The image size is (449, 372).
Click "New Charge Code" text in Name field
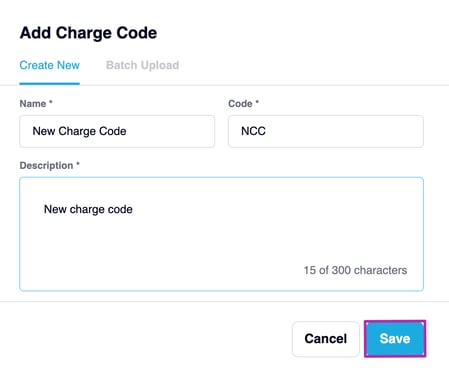click(79, 131)
